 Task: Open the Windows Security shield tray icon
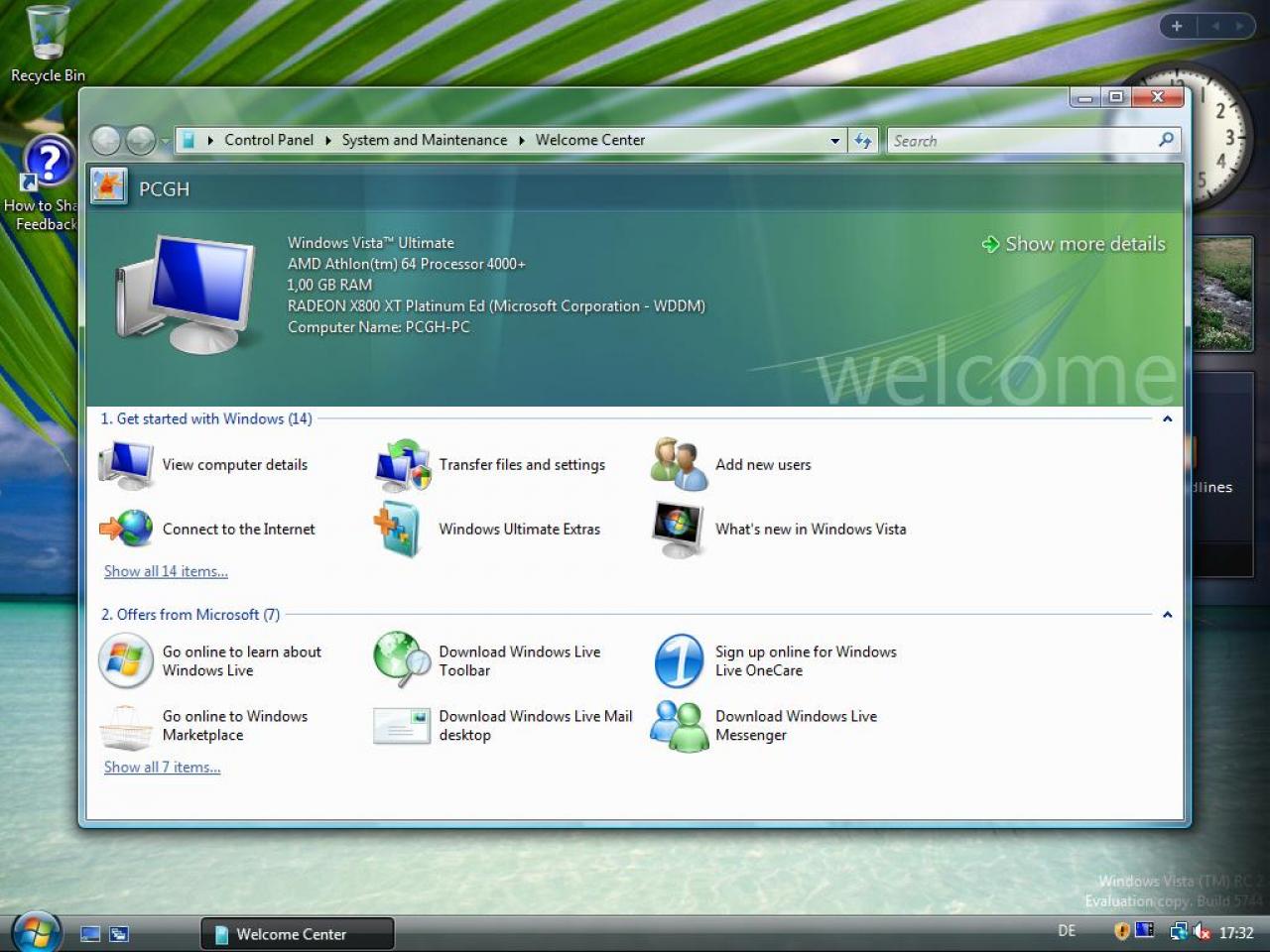[1121, 931]
